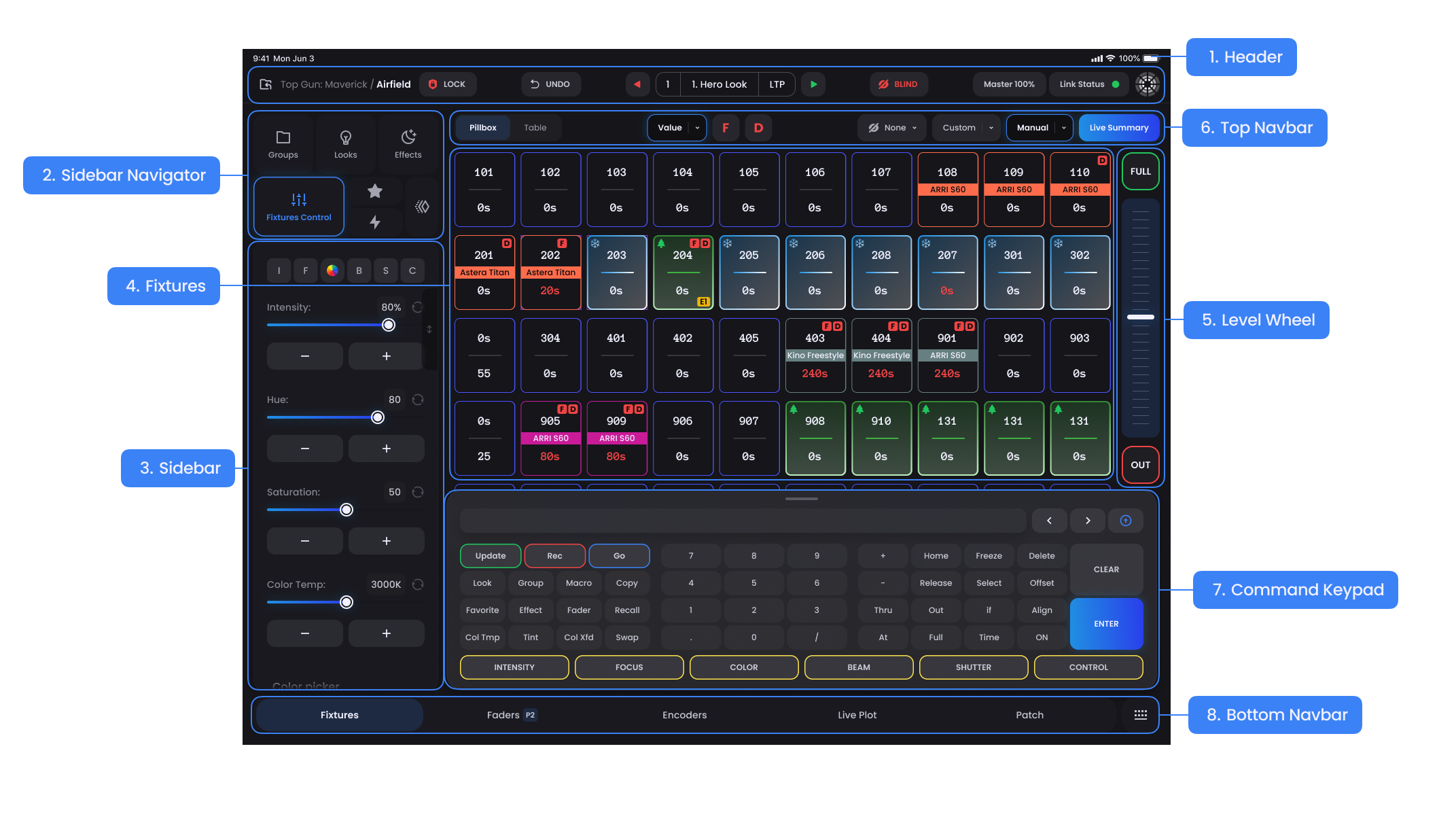Viewport: 1456px width, 823px height.
Task: Switch to the Live Plot tab
Action: [857, 715]
